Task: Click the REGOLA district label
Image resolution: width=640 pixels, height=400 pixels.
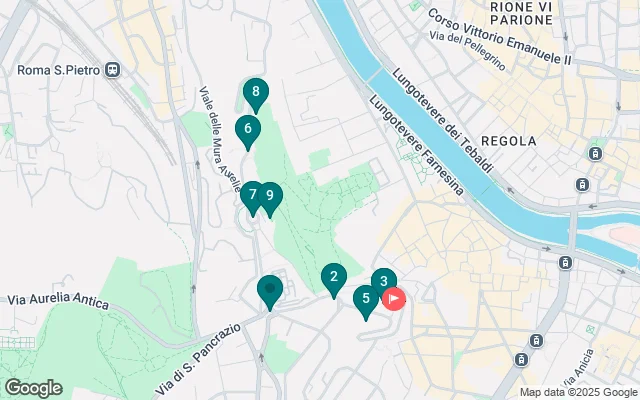Action: [x=509, y=141]
